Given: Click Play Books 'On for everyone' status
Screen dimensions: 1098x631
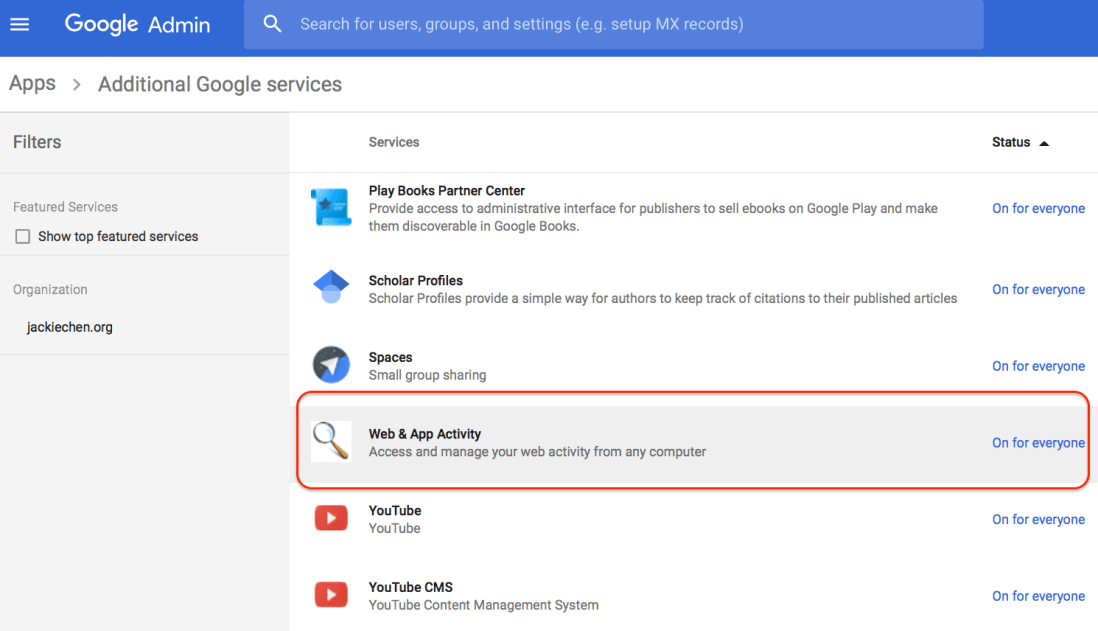Looking at the screenshot, I should coord(1038,208).
